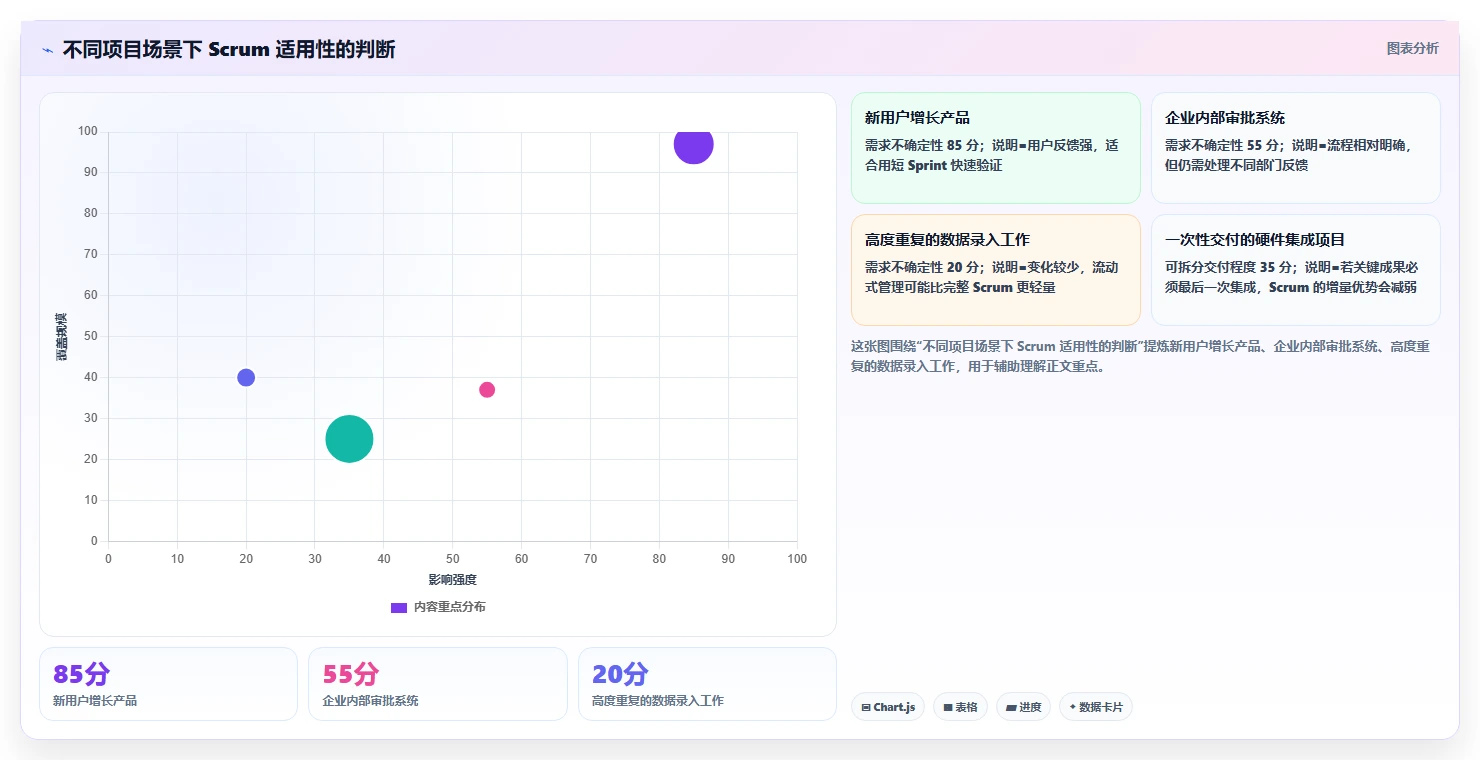Click the 企业内部审批系统 caption under 55分

coord(370,701)
